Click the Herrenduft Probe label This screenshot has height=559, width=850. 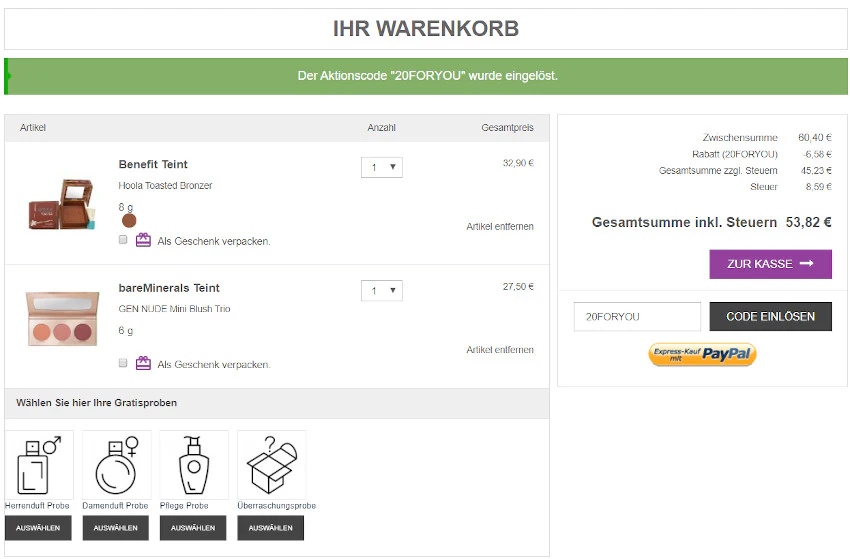tap(37, 506)
